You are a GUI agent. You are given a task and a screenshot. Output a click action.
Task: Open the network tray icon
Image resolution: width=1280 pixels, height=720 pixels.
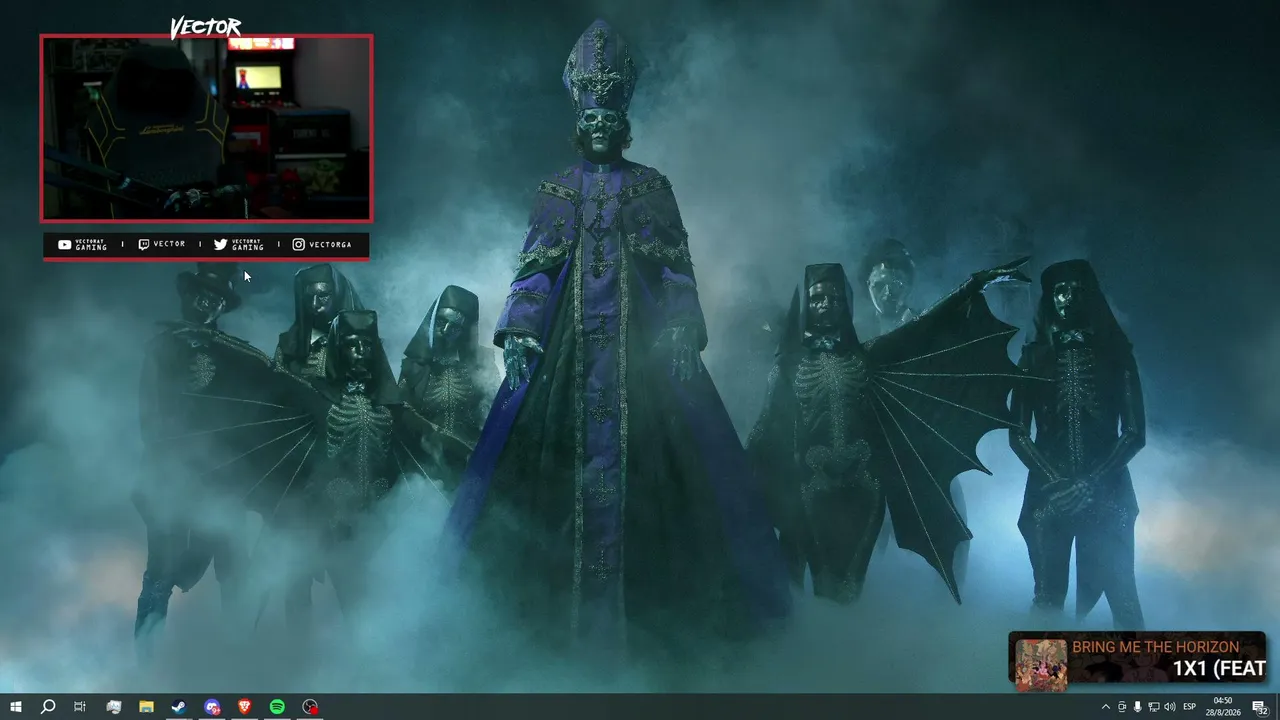[x=1153, y=707]
